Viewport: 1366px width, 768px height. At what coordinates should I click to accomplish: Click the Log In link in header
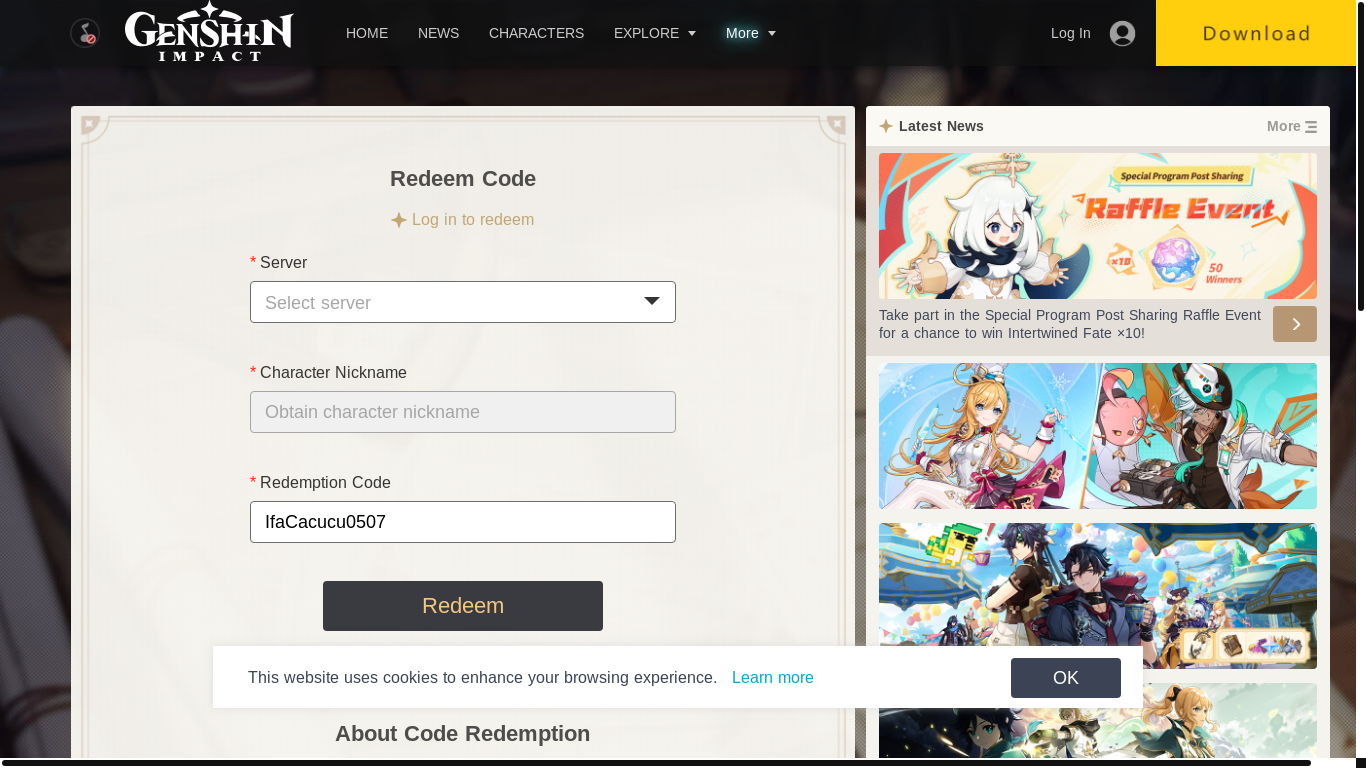pos(1071,33)
